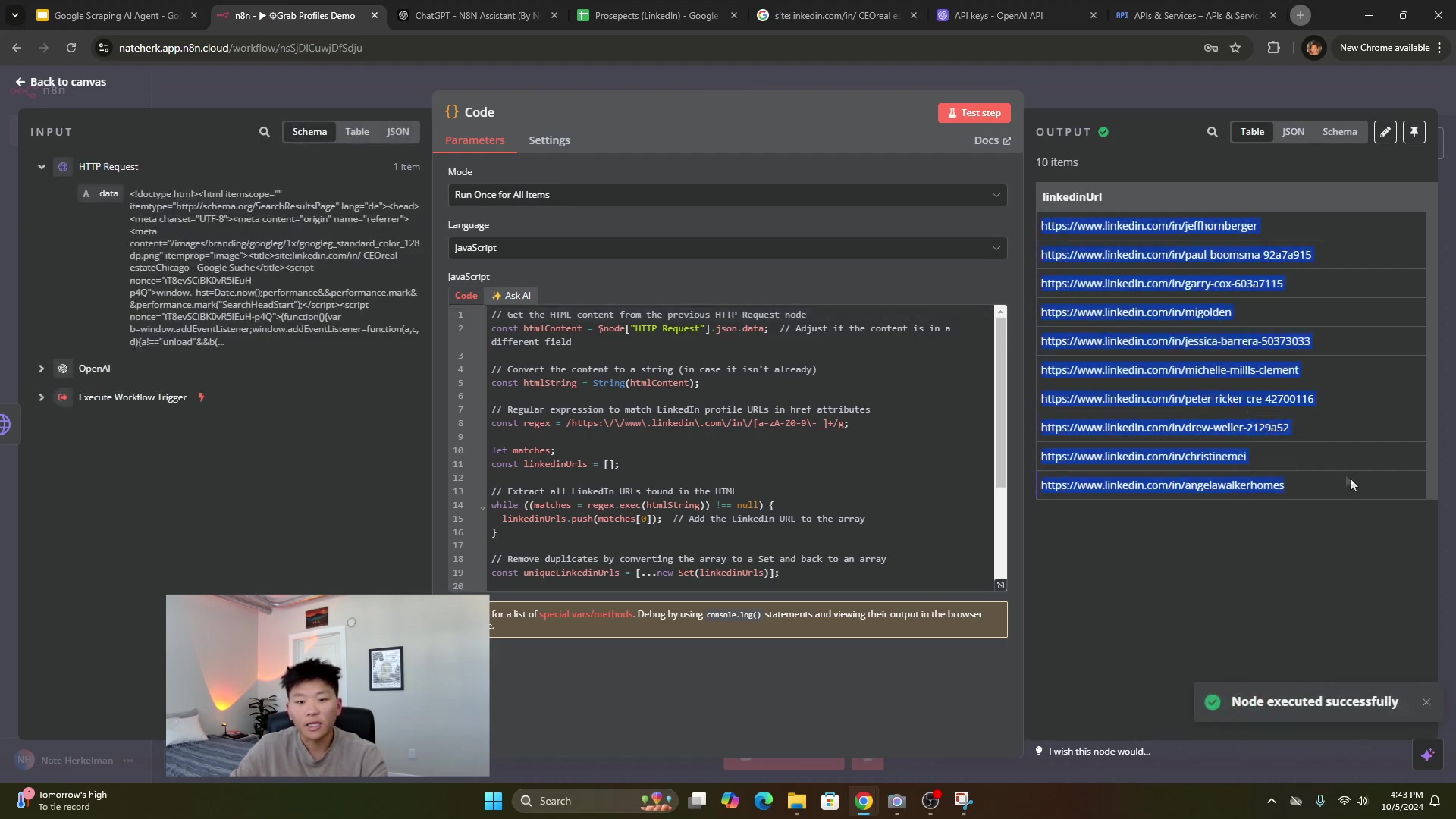Close the n8n Grab Profiles Demo tab
The height and width of the screenshot is (819, 1456).
click(x=374, y=15)
